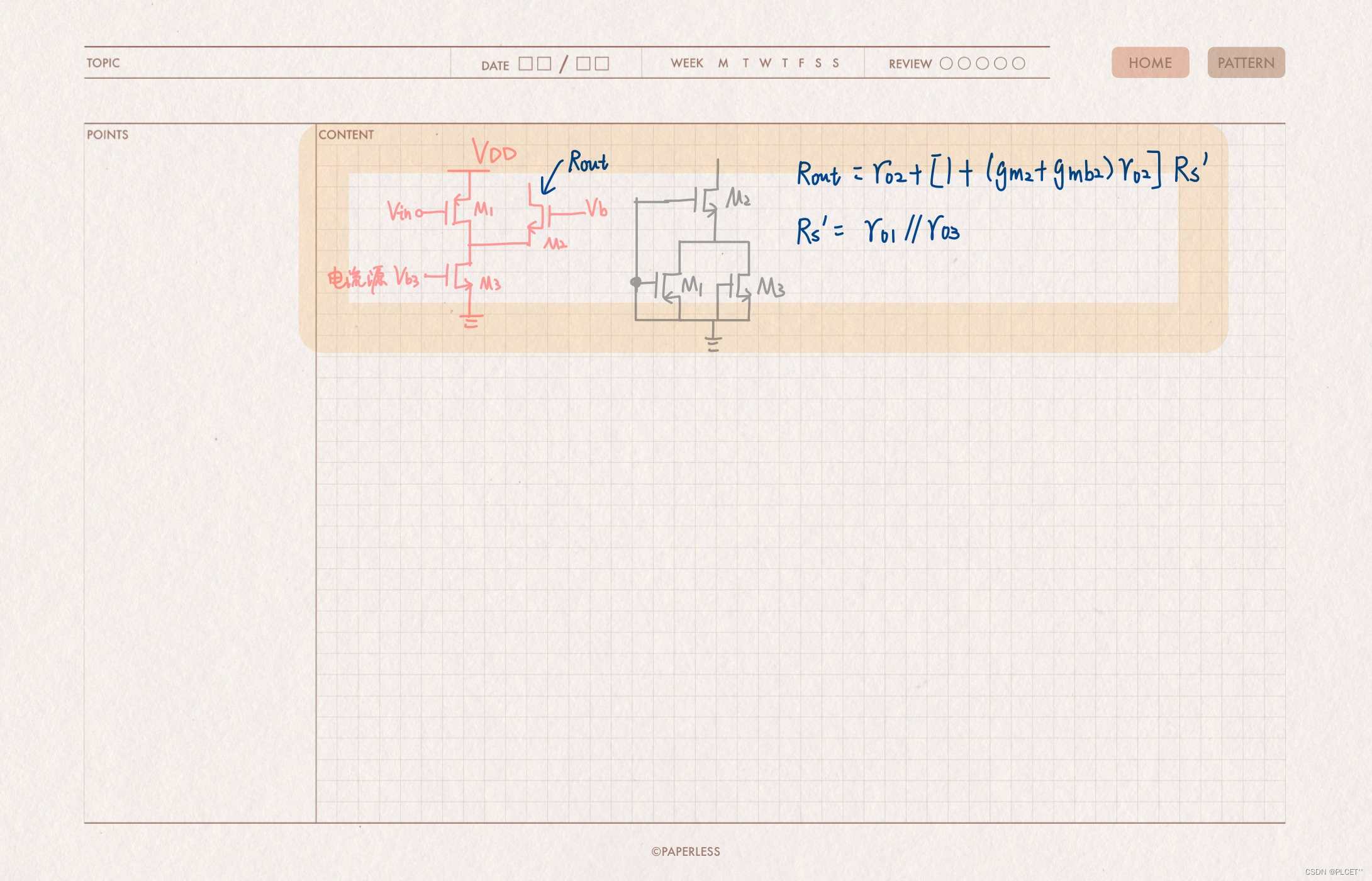
Task: Click the gray M3 transistor label
Action: pos(771,288)
